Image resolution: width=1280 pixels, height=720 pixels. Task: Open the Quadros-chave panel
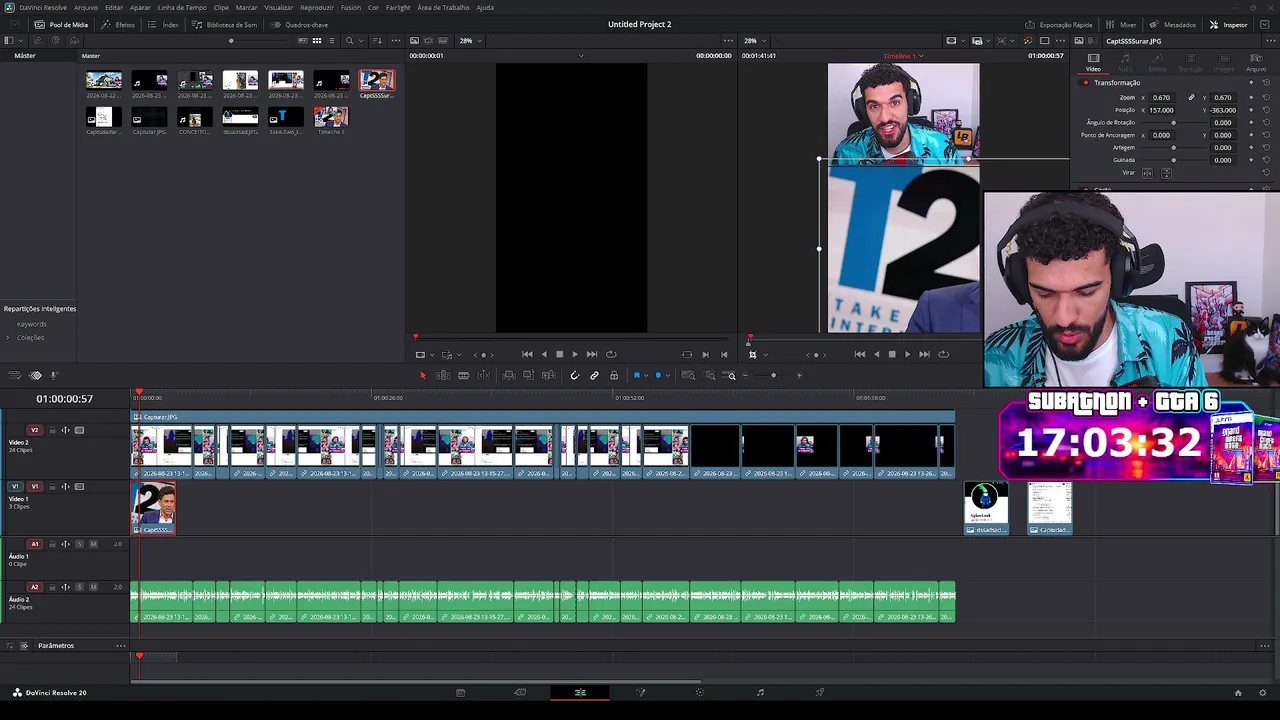coord(299,24)
